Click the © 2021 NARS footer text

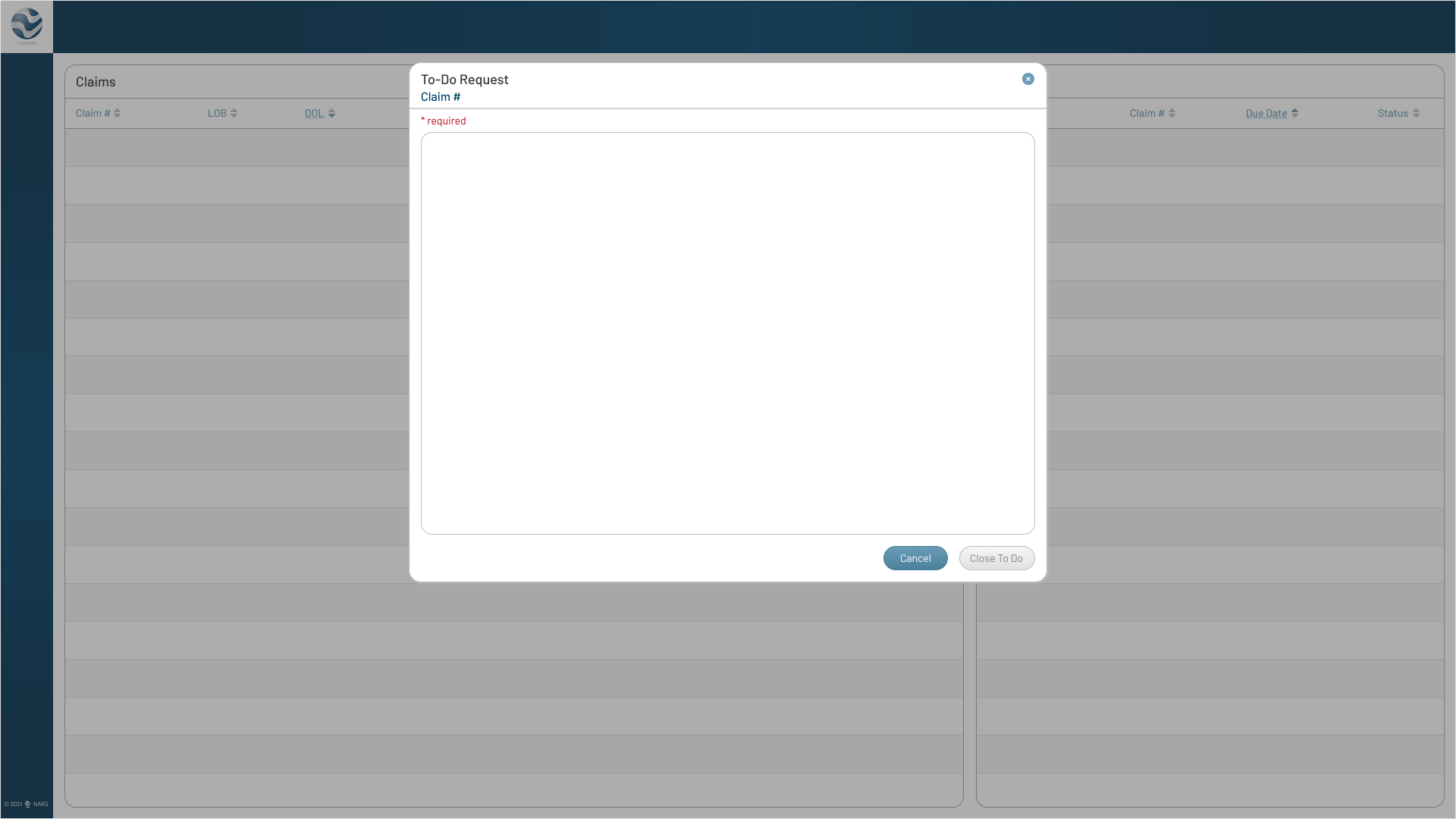pyautogui.click(x=27, y=804)
